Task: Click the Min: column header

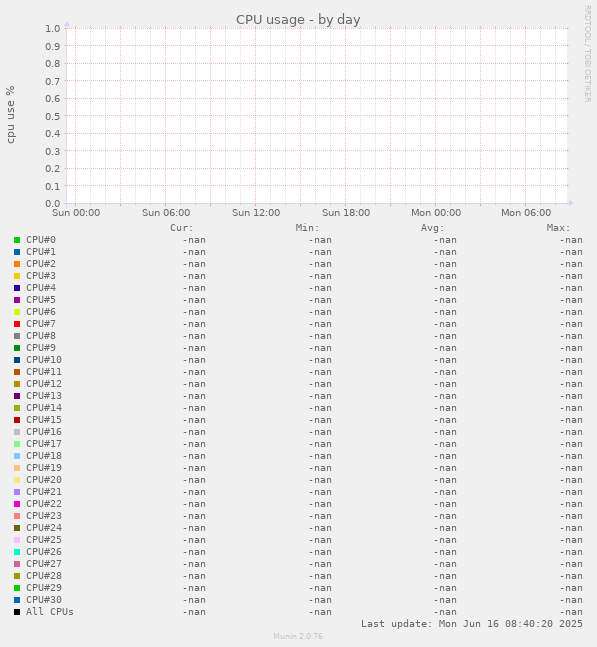Action: point(307,228)
